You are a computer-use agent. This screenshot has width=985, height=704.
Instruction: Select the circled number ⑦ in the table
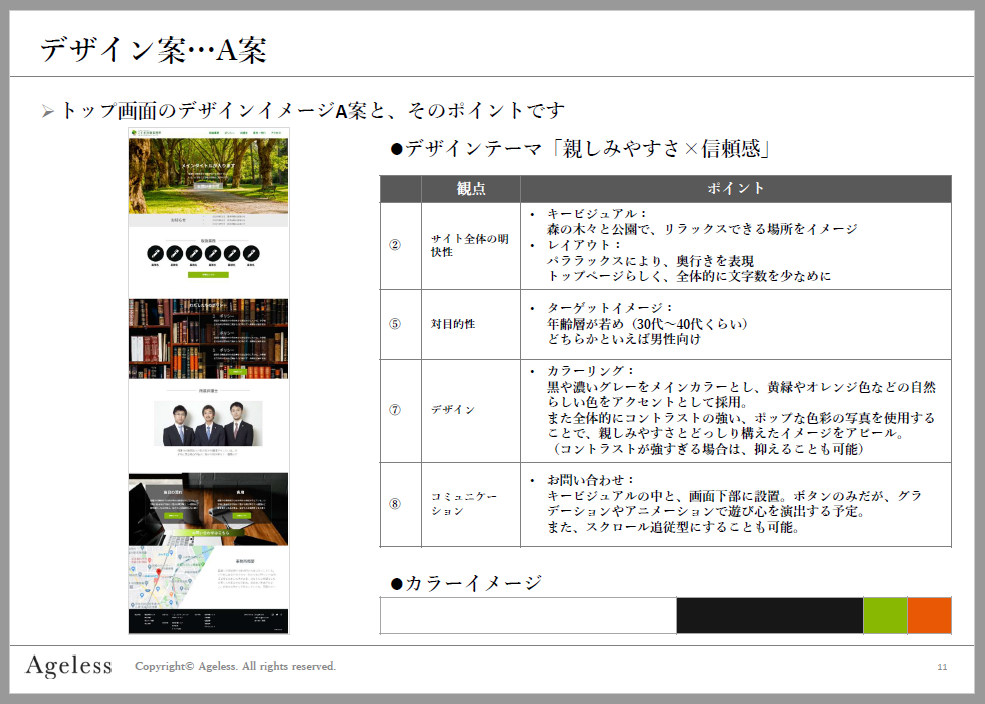coord(395,410)
